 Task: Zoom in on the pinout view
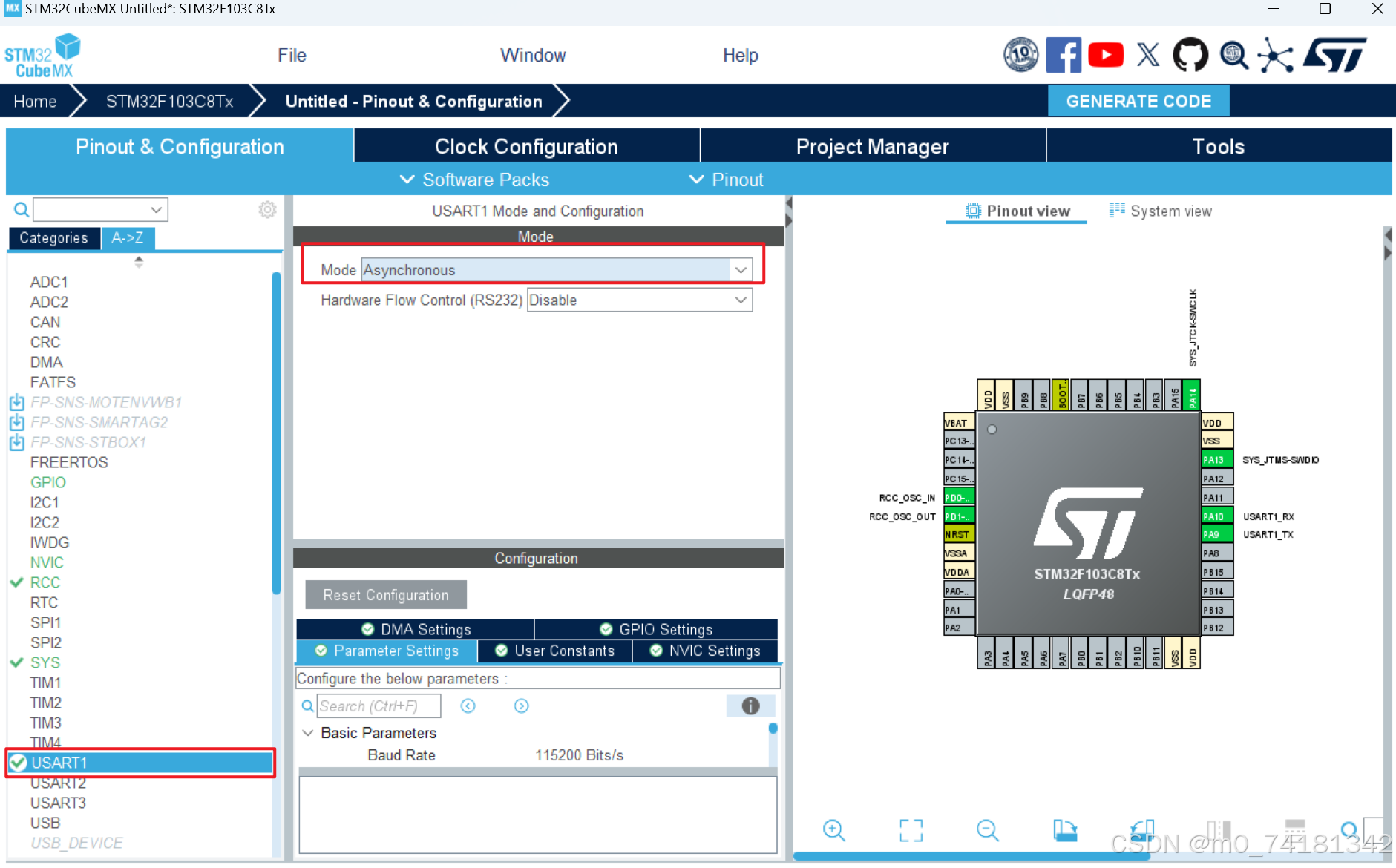[x=834, y=830]
